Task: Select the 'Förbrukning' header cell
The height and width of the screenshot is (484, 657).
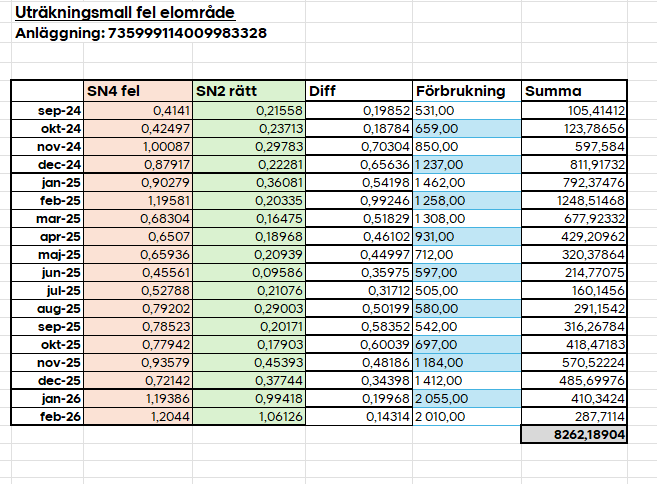Action: (466, 91)
